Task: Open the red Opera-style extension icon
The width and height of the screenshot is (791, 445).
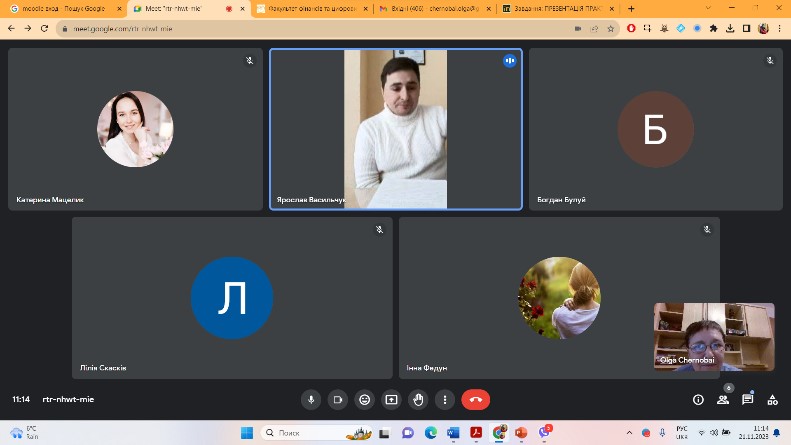Action: click(631, 29)
